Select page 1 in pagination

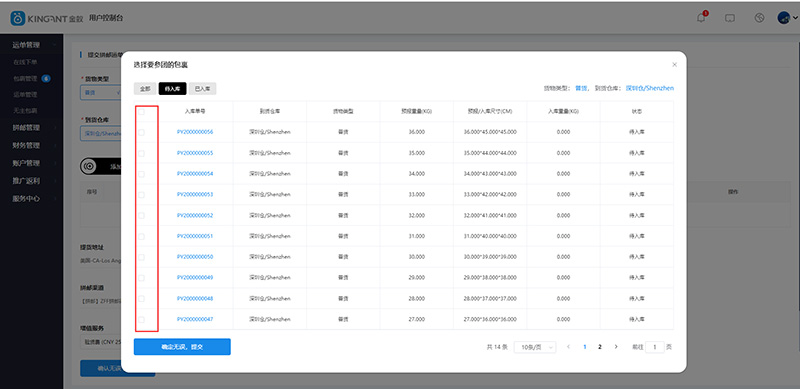[x=585, y=347]
